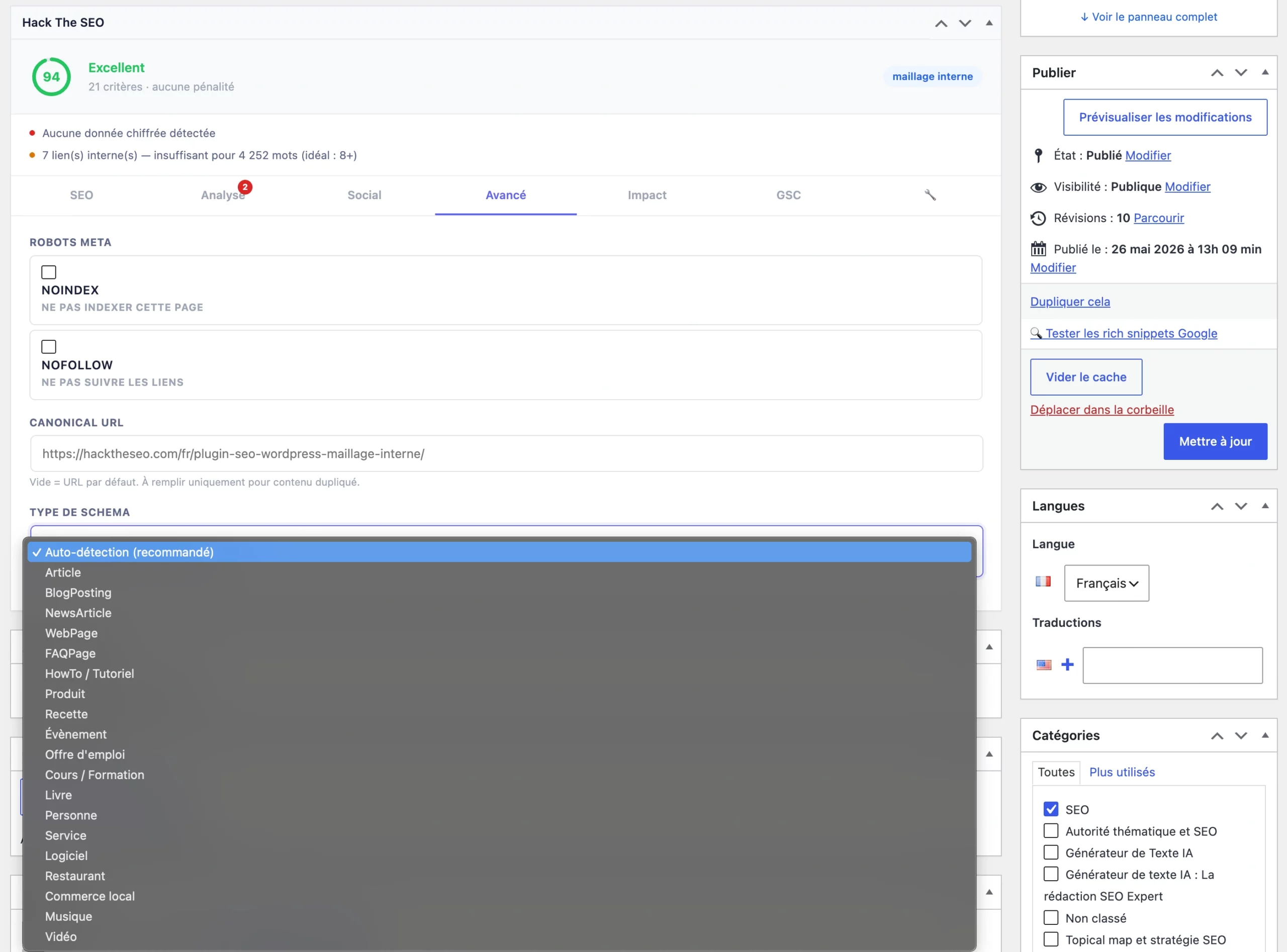Switch to the Analyse tab
Image resolution: width=1287 pixels, height=952 pixels.
click(223, 196)
